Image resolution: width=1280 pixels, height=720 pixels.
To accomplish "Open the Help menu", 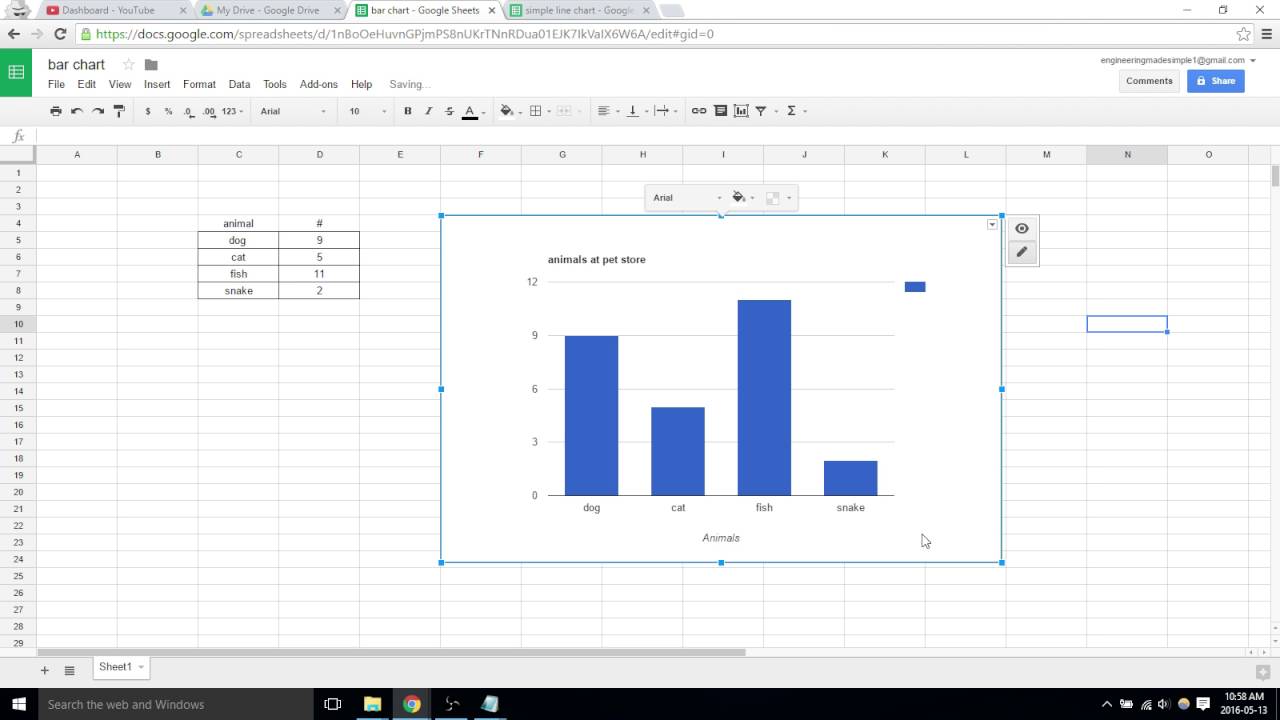I will coord(361,85).
